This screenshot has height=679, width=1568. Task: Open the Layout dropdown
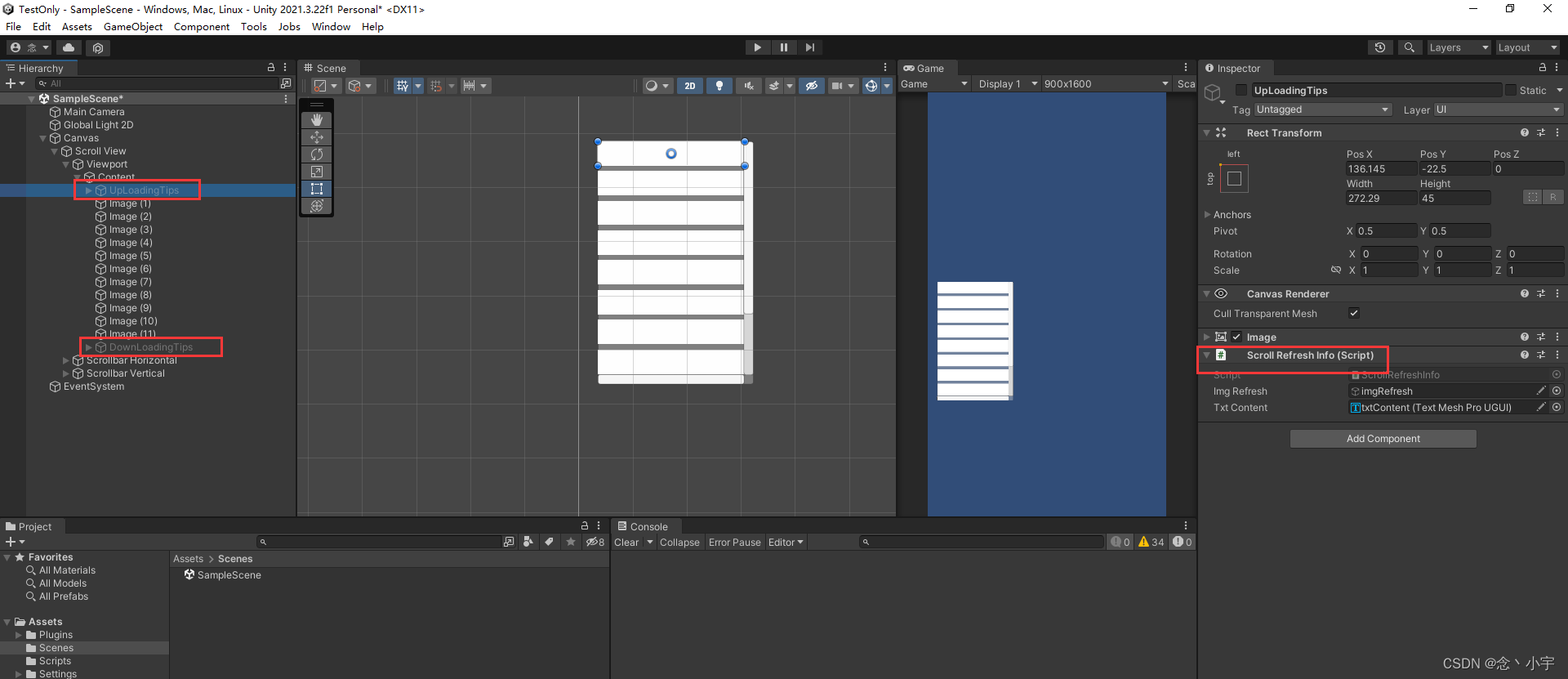1527,47
